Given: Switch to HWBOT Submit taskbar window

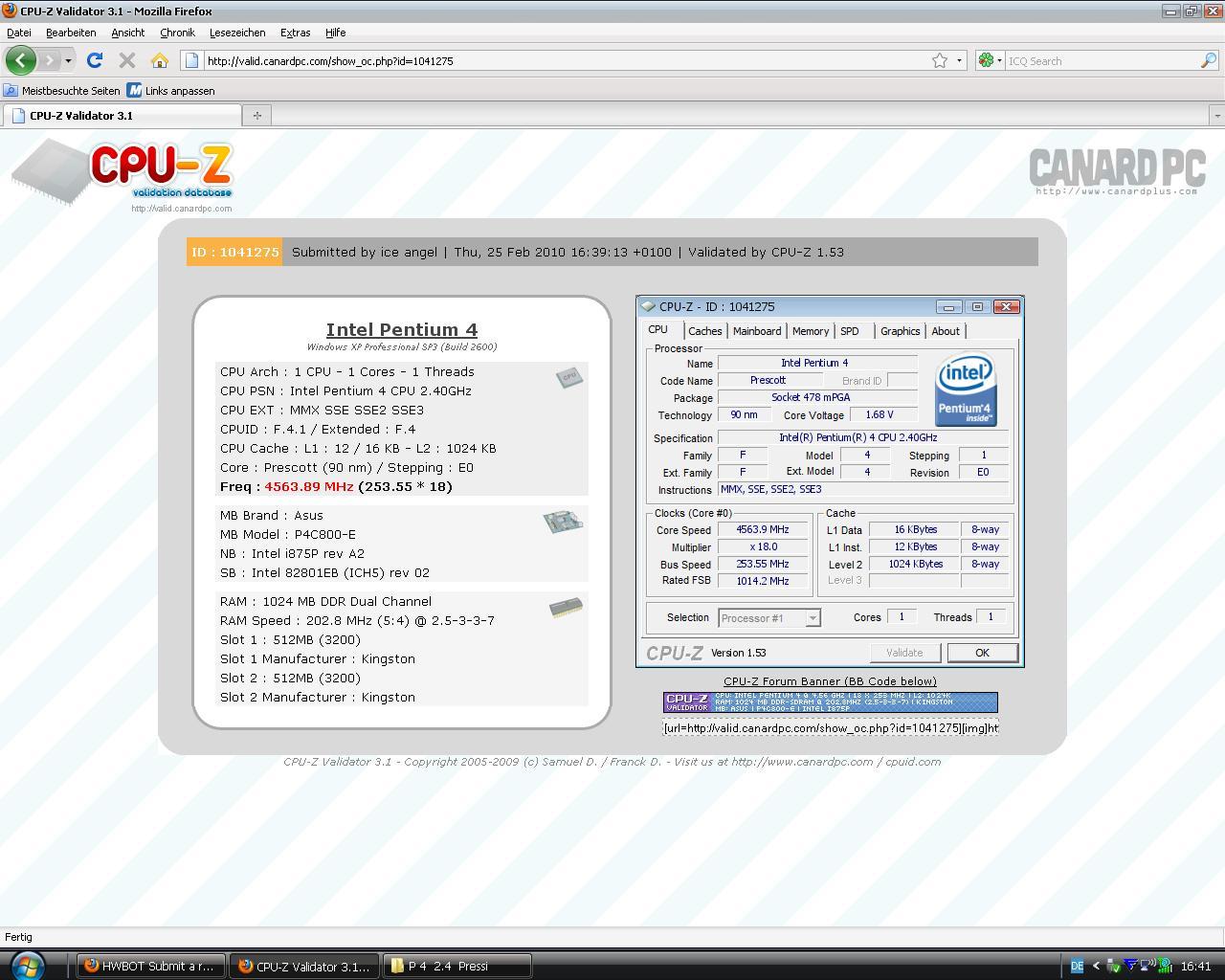Looking at the screenshot, I should pyautogui.click(x=150, y=966).
